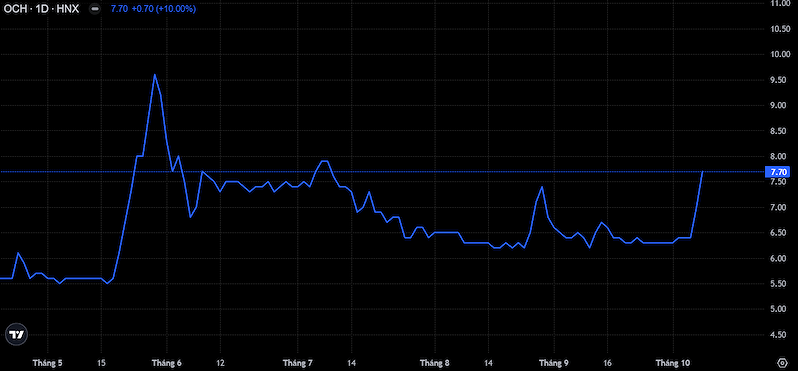Click the 15 label on time axis

pyautogui.click(x=101, y=363)
